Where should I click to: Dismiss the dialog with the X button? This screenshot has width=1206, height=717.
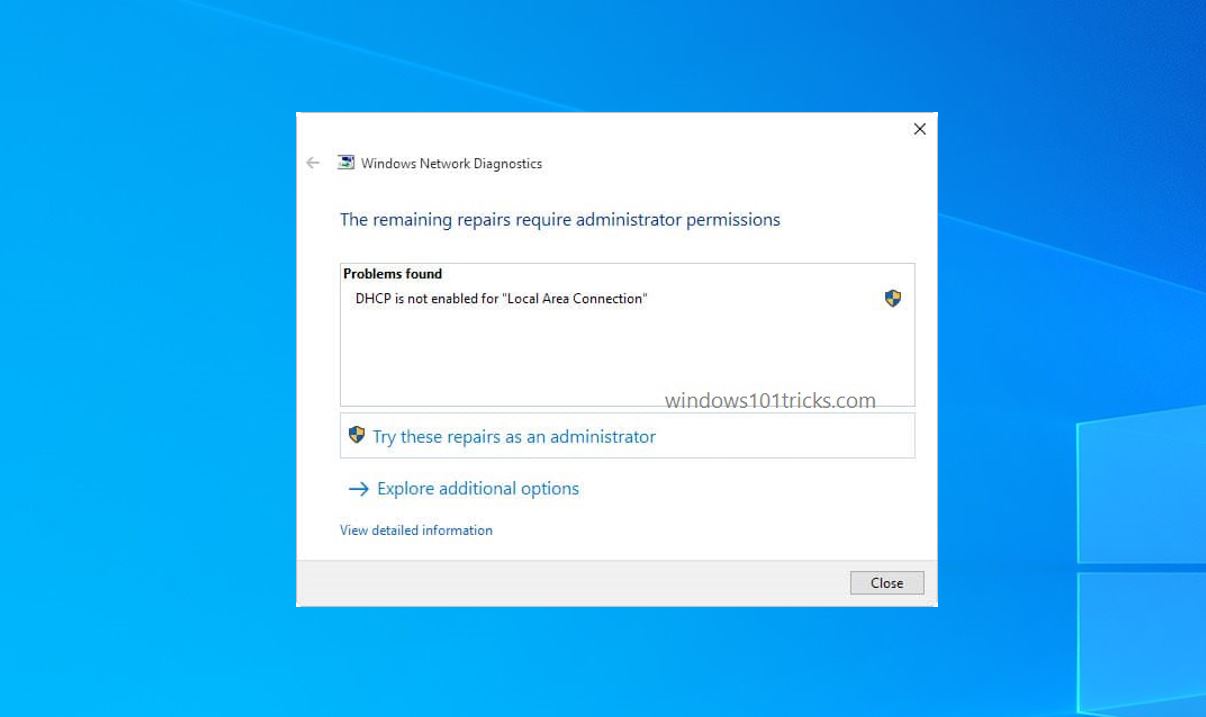pos(919,129)
